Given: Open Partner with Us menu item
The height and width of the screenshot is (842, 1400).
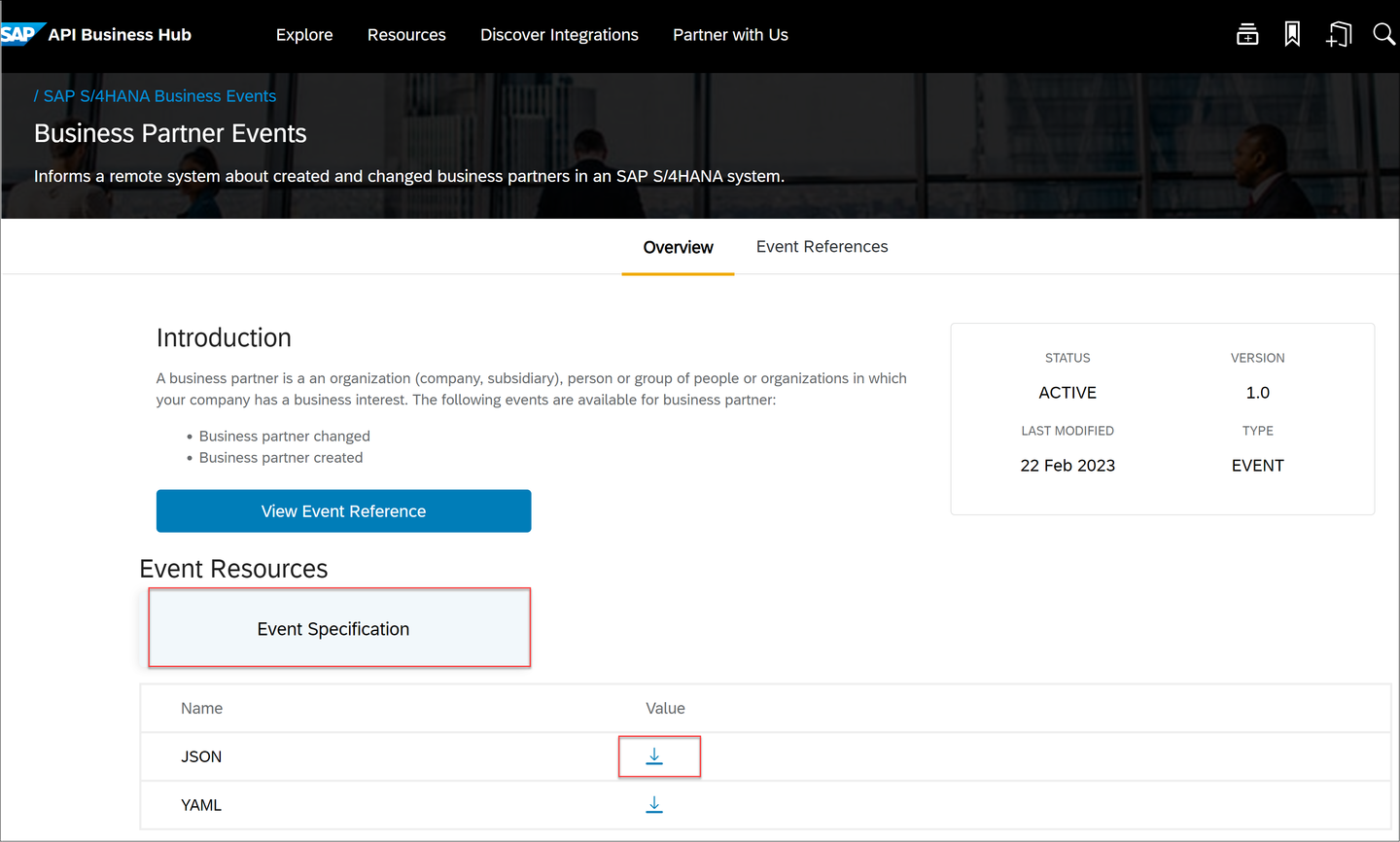Looking at the screenshot, I should (x=730, y=35).
